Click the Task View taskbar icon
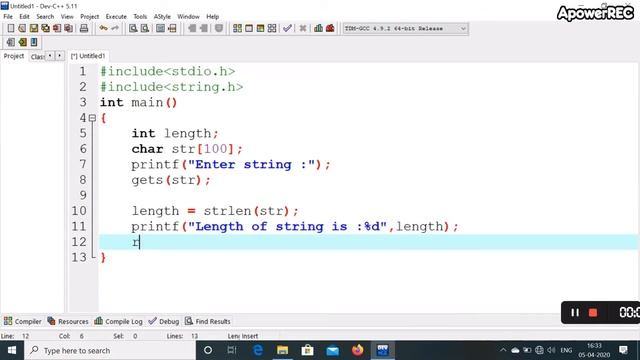Viewport: 640px width, 360px height. point(232,350)
